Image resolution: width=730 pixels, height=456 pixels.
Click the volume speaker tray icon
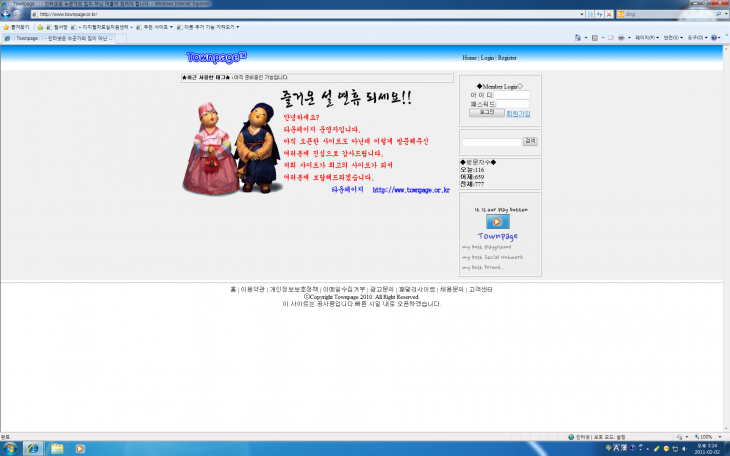click(x=684, y=449)
